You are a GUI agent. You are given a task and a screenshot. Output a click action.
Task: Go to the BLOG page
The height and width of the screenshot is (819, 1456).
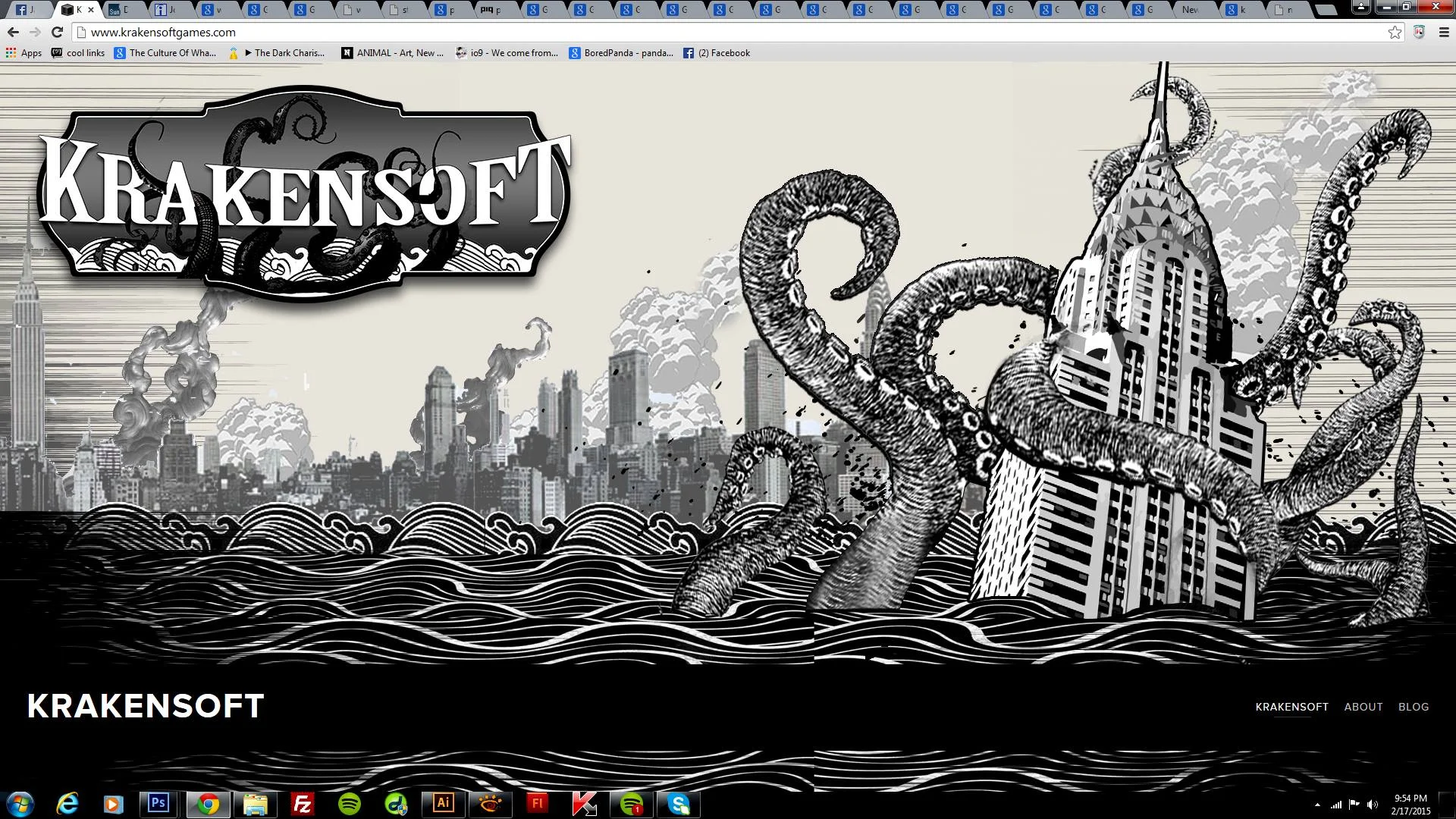coord(1414,707)
